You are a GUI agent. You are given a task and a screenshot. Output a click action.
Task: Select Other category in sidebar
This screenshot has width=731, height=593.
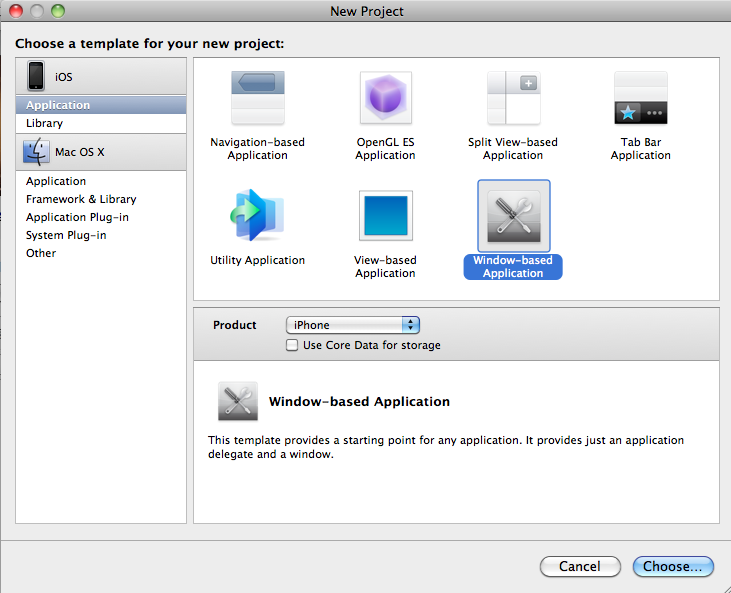pos(101,253)
